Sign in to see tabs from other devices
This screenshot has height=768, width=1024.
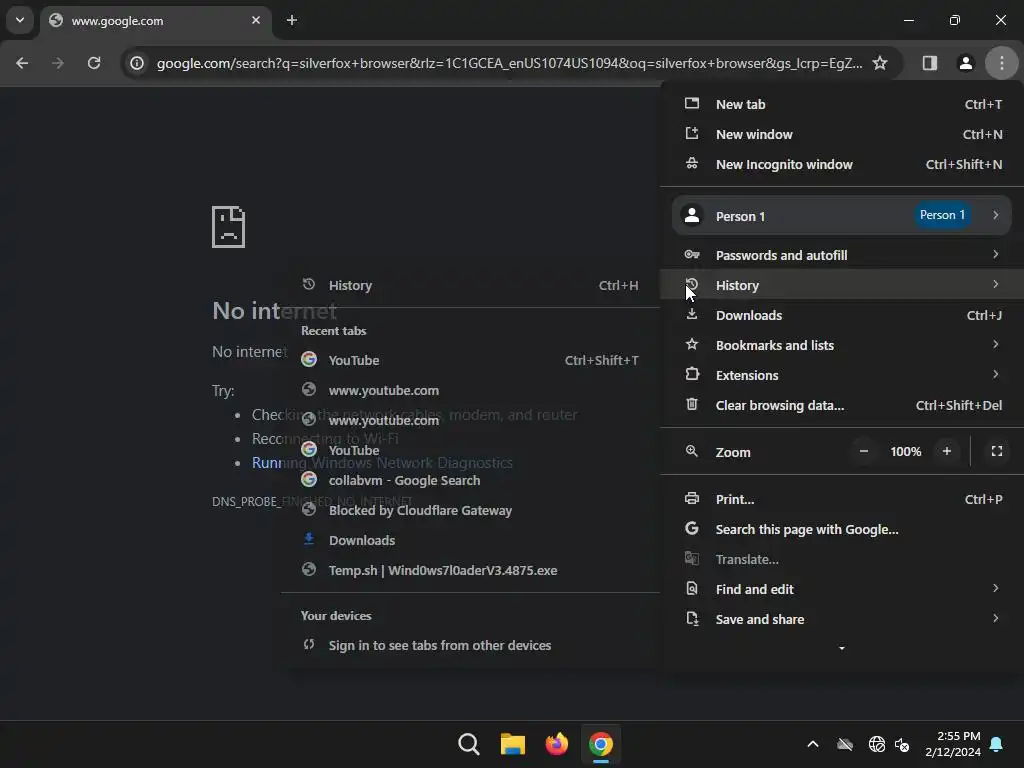tap(470, 645)
